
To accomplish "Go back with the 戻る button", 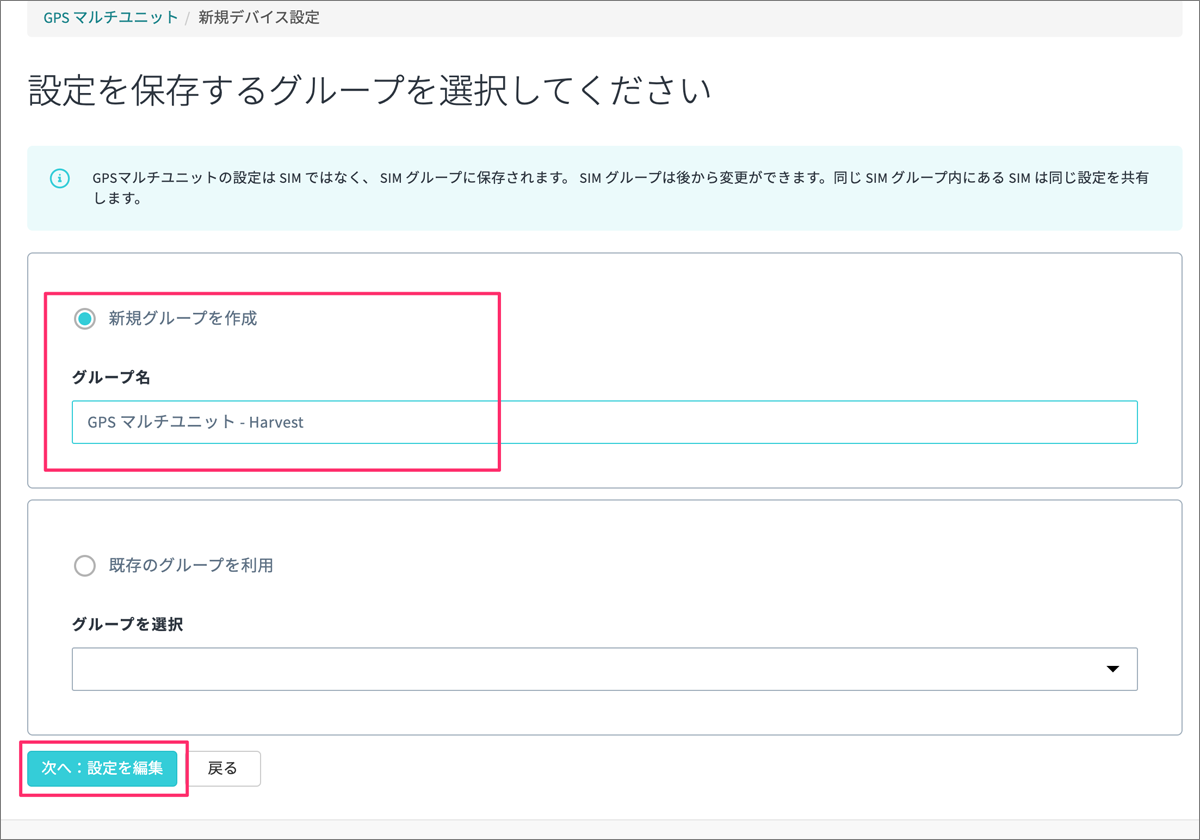I will (222, 768).
